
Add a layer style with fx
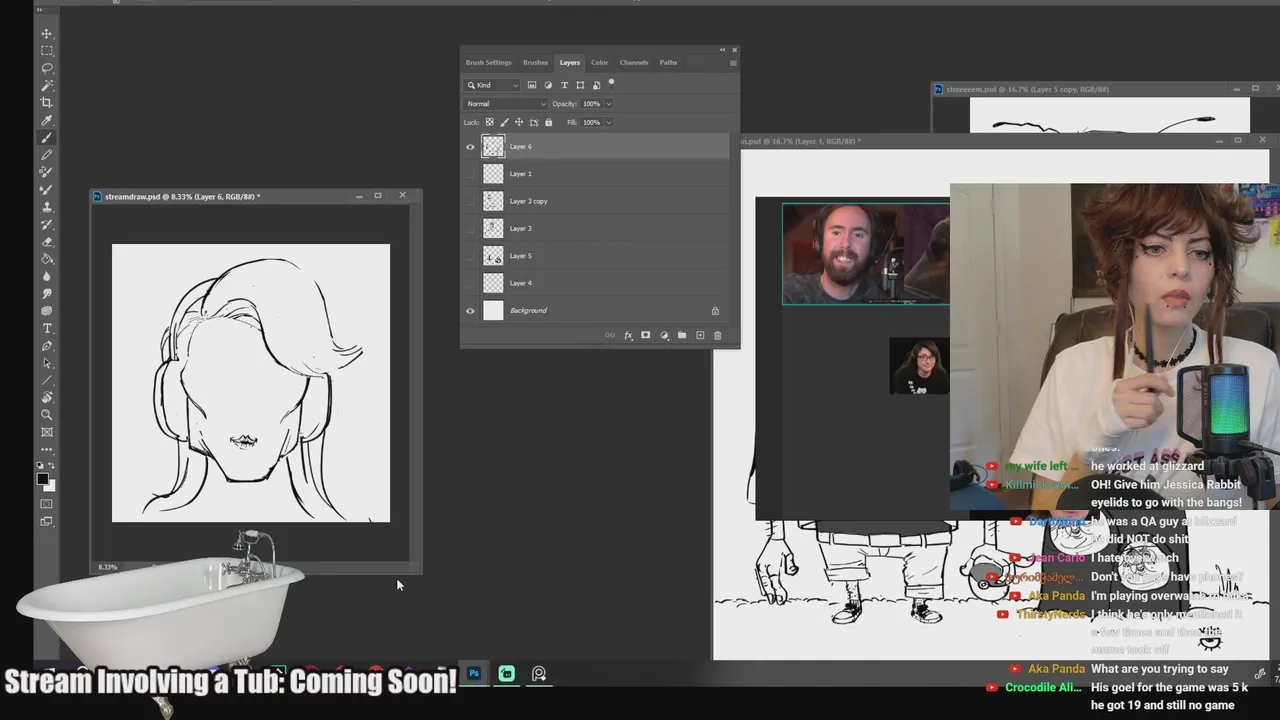(628, 335)
